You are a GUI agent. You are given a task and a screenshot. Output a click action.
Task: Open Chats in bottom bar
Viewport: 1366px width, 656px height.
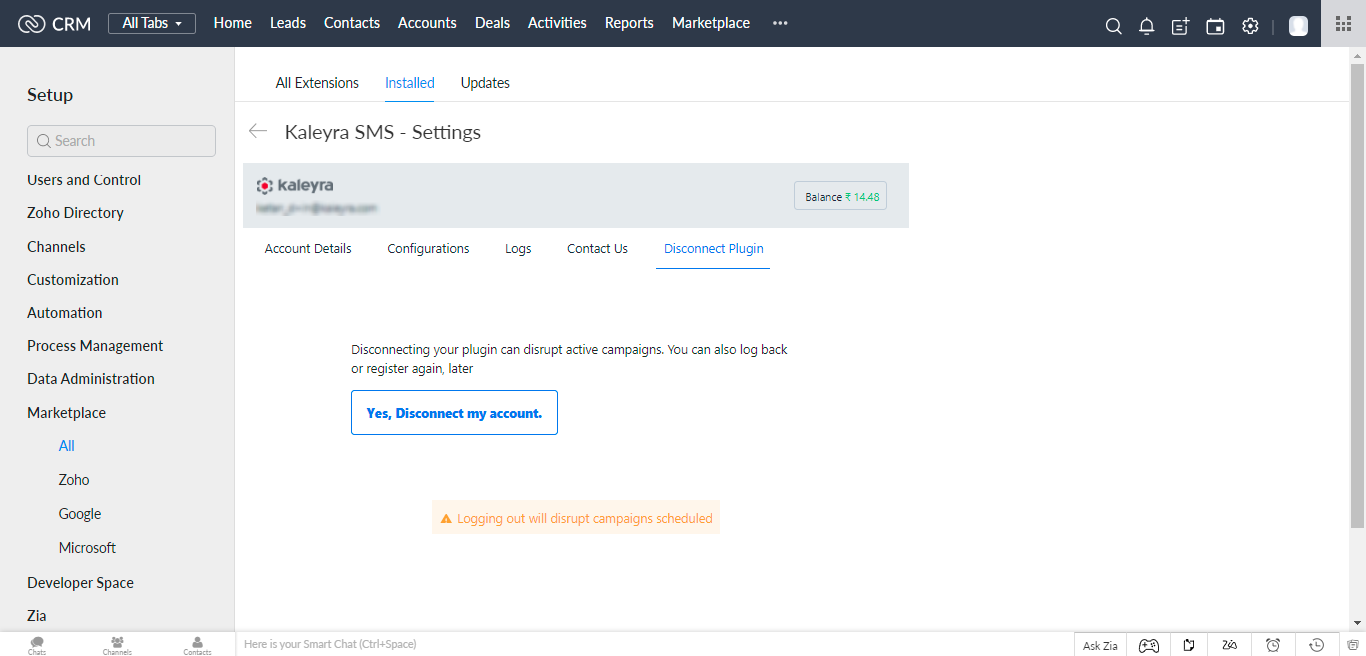[x=37, y=645]
